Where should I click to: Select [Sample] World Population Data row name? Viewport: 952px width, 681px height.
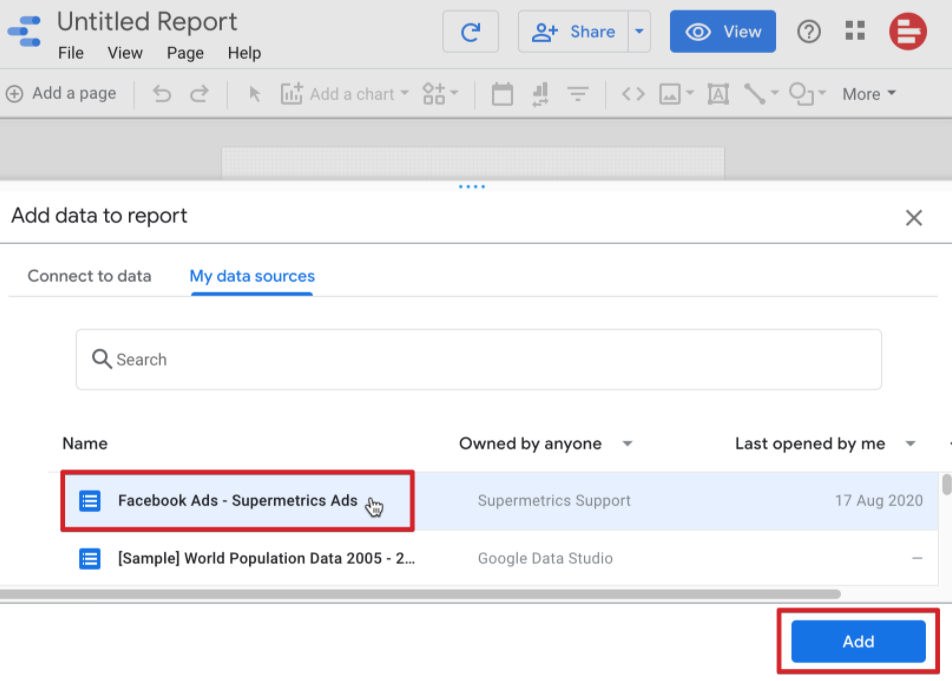point(267,559)
